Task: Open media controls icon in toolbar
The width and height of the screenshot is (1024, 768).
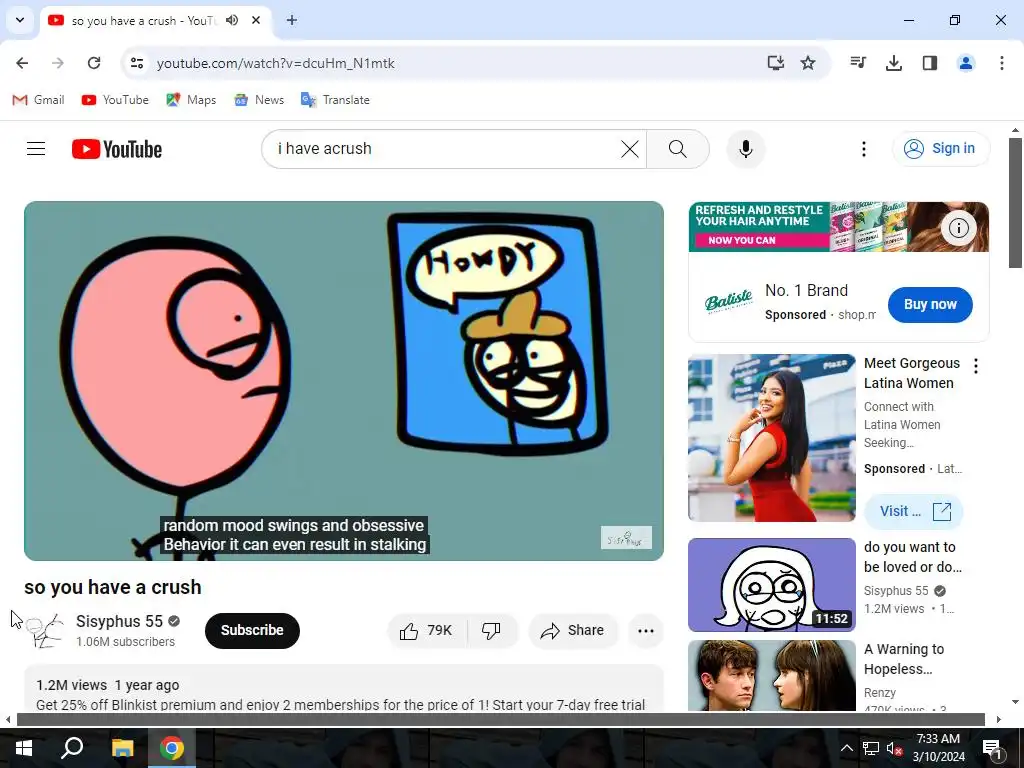Action: click(x=858, y=63)
